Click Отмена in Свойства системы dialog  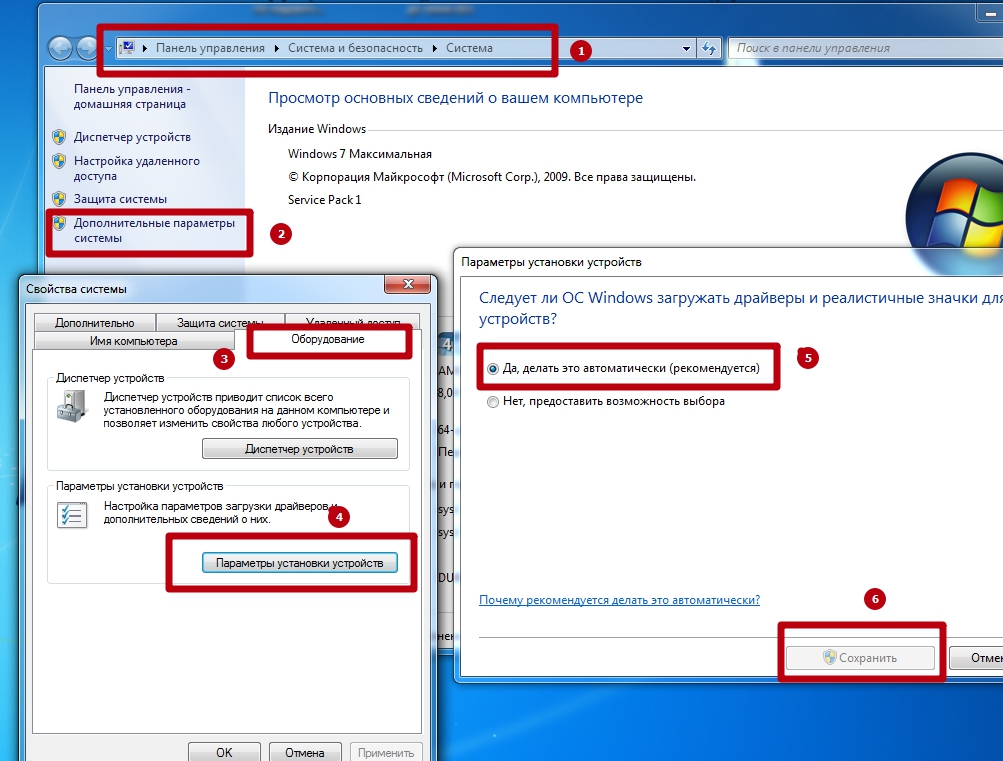(304, 752)
